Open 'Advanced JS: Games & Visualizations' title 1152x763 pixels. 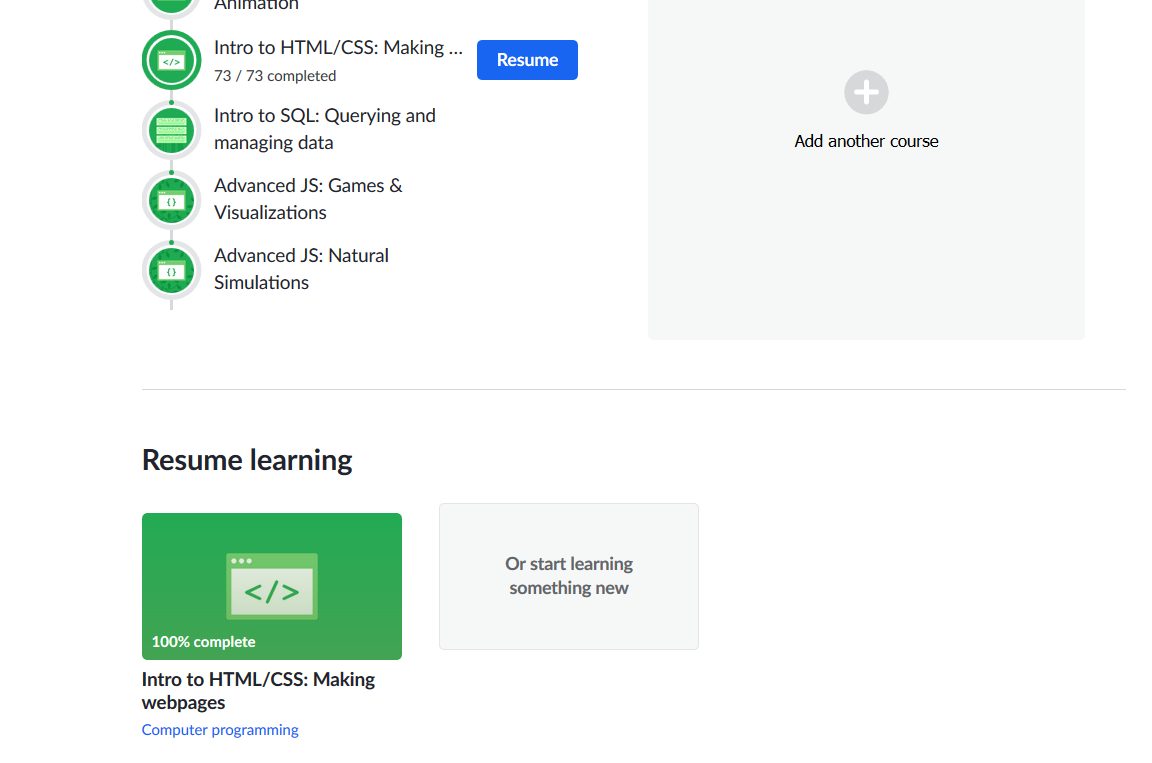pos(308,199)
